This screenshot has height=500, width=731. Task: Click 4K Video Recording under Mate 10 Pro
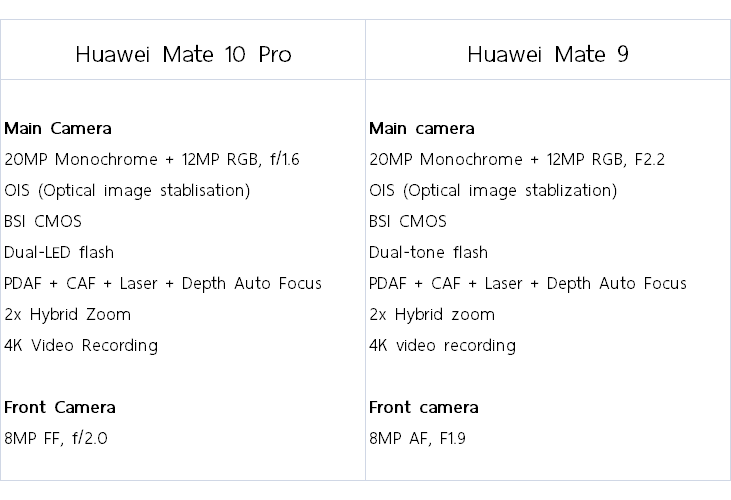[x=81, y=345]
